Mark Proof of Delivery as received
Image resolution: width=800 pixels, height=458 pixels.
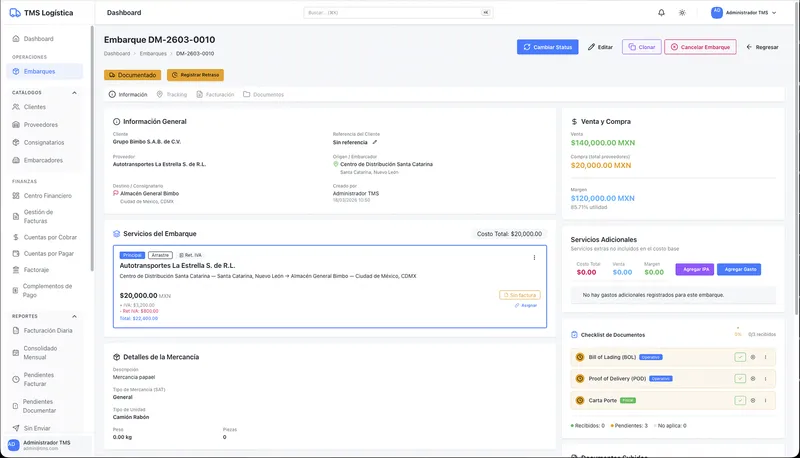click(740, 379)
